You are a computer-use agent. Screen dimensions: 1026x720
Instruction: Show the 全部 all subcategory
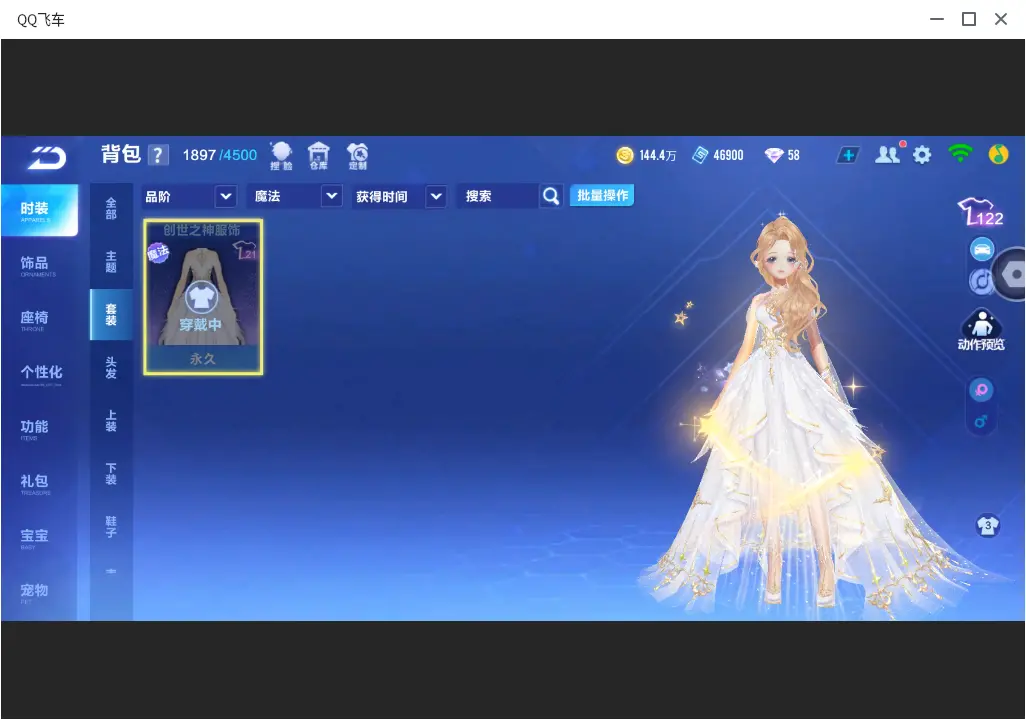click(111, 209)
